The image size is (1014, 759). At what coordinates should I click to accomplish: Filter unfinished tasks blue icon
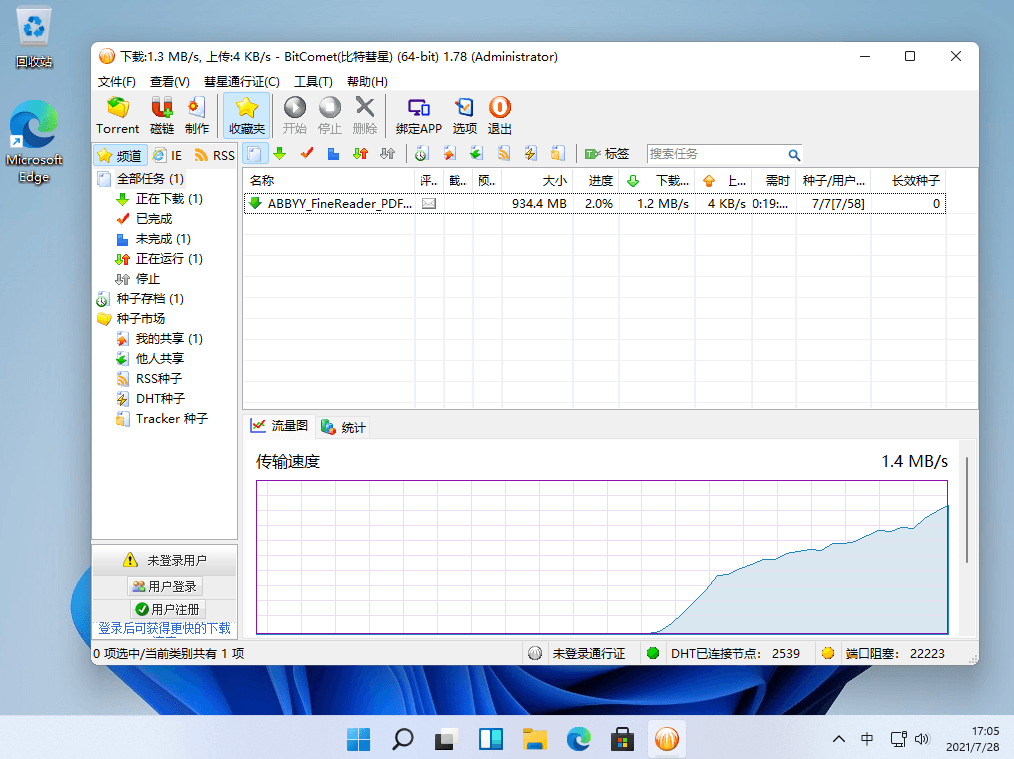[x=333, y=154]
